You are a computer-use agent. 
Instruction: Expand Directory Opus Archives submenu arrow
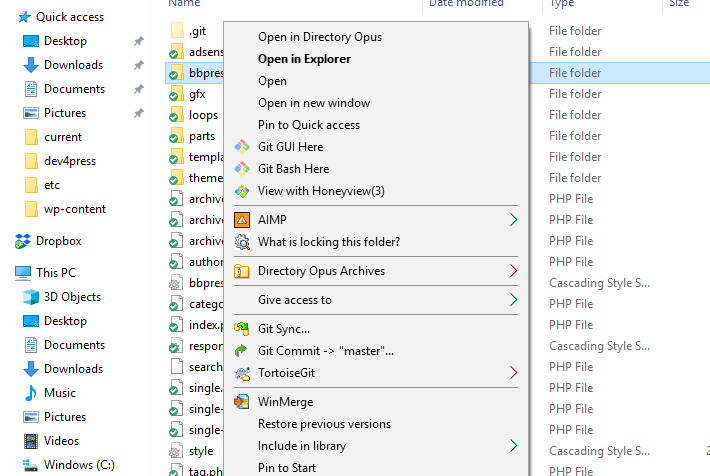coord(514,271)
